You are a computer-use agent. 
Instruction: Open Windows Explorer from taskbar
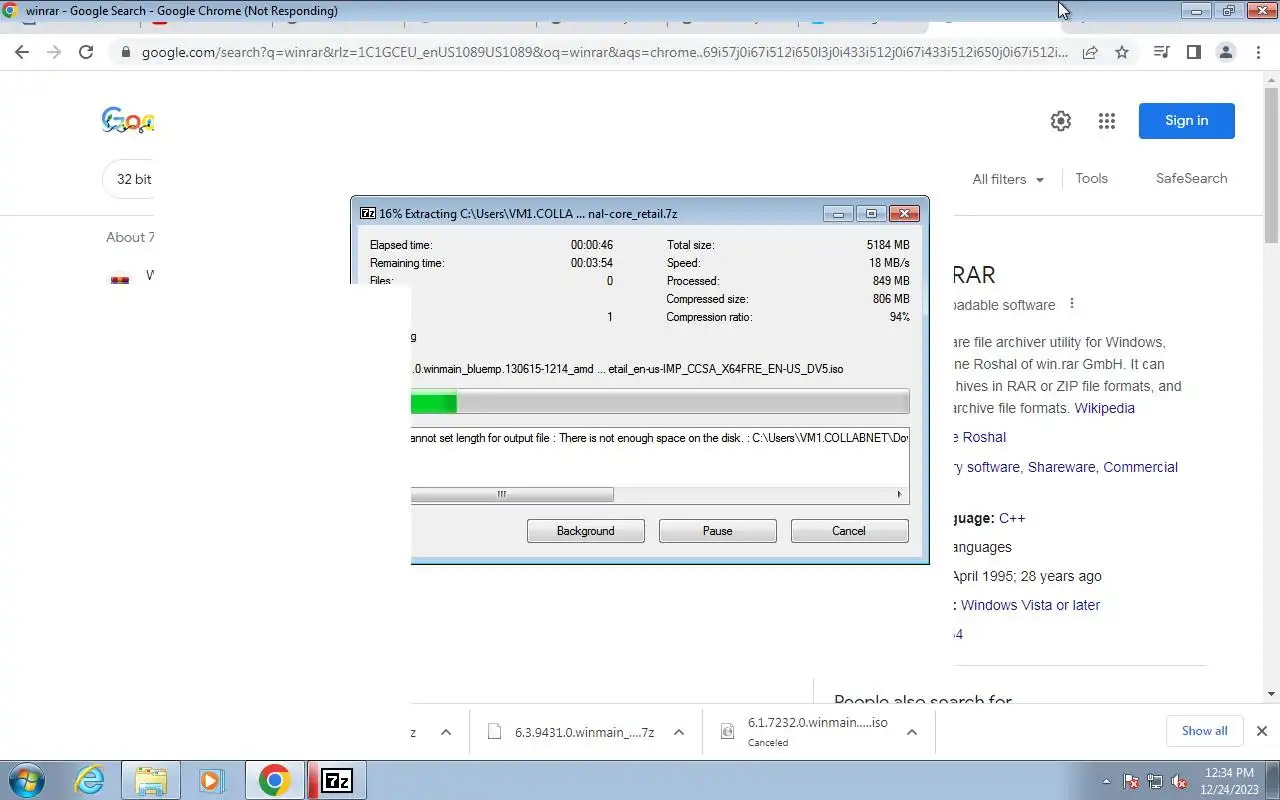click(150, 780)
